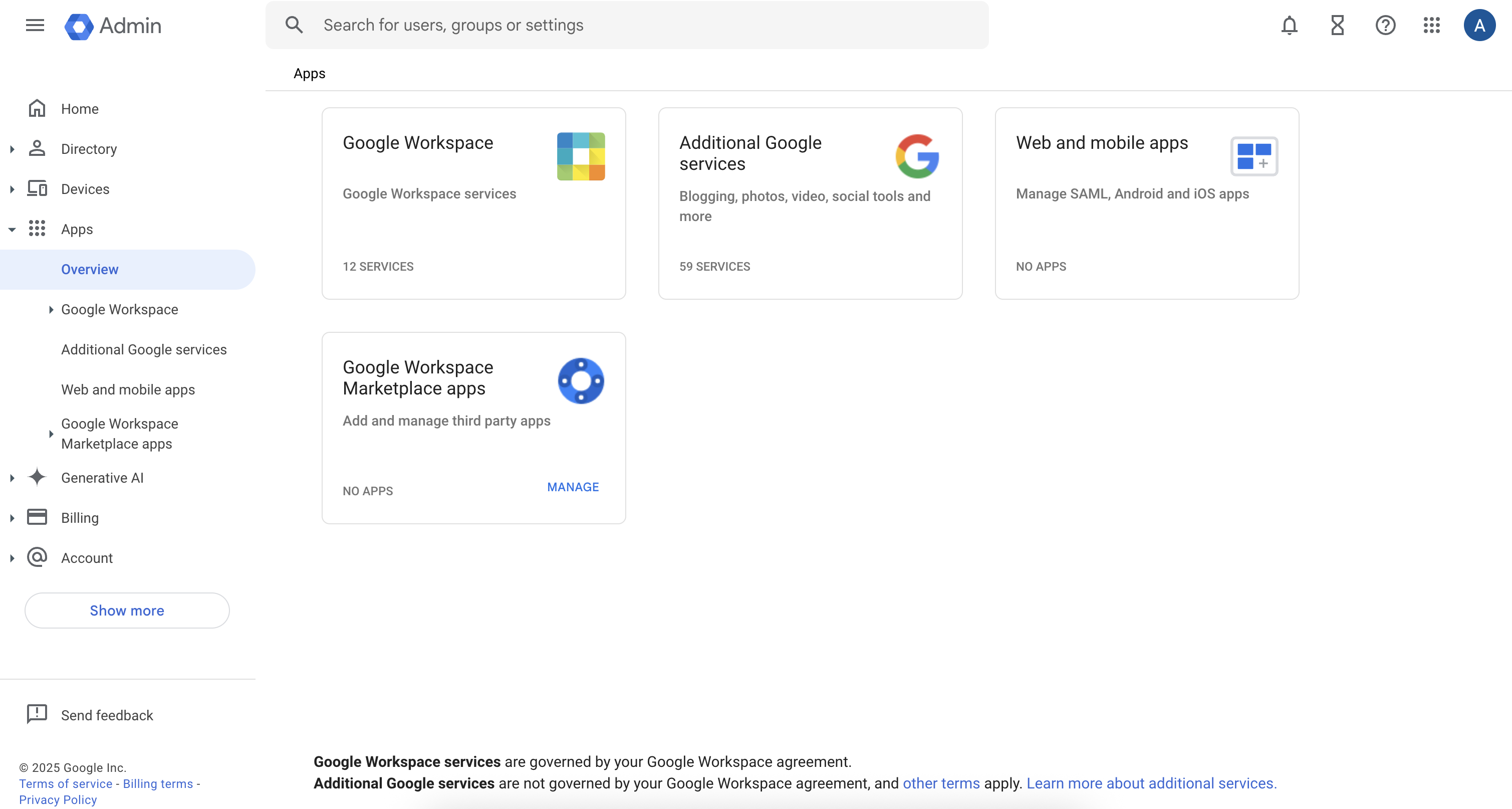Click the 12 SERVICES label
The width and height of the screenshot is (1512, 809).
[378, 267]
